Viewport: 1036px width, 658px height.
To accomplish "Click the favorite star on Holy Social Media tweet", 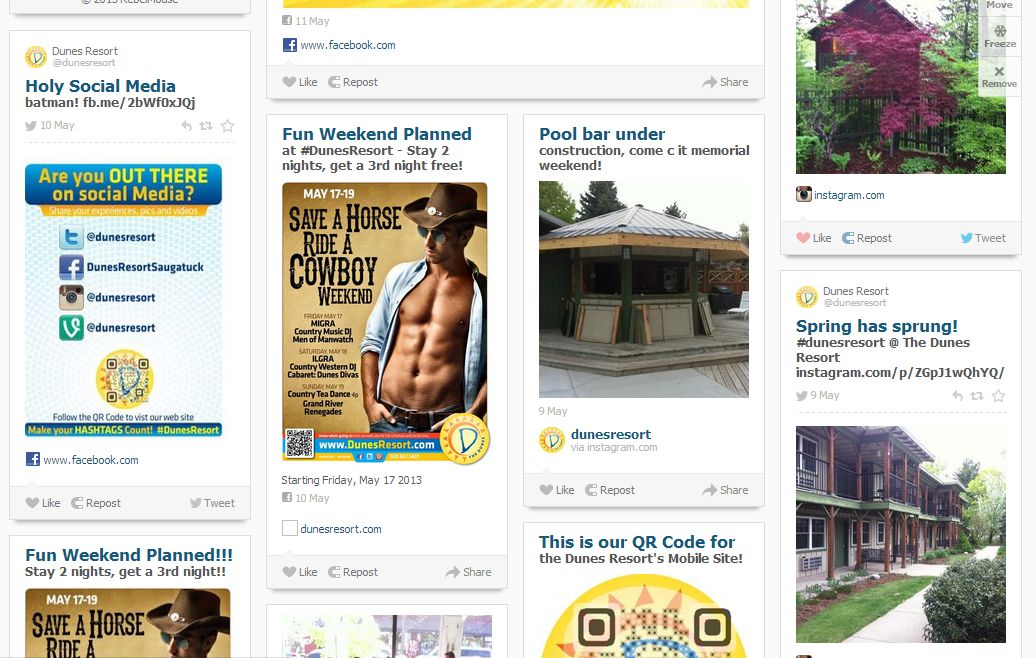I will (227, 126).
